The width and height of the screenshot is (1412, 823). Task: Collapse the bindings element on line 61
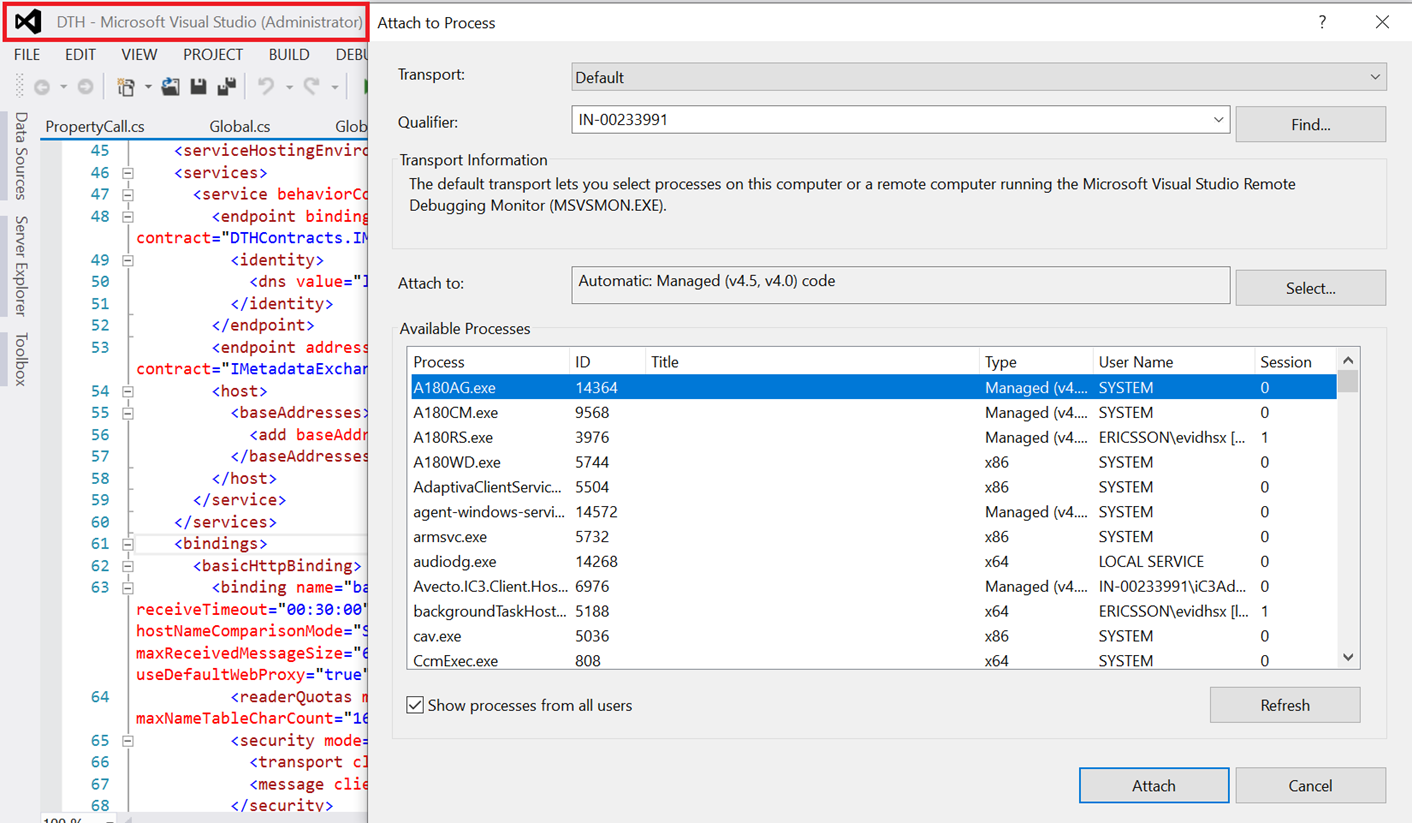[128, 544]
